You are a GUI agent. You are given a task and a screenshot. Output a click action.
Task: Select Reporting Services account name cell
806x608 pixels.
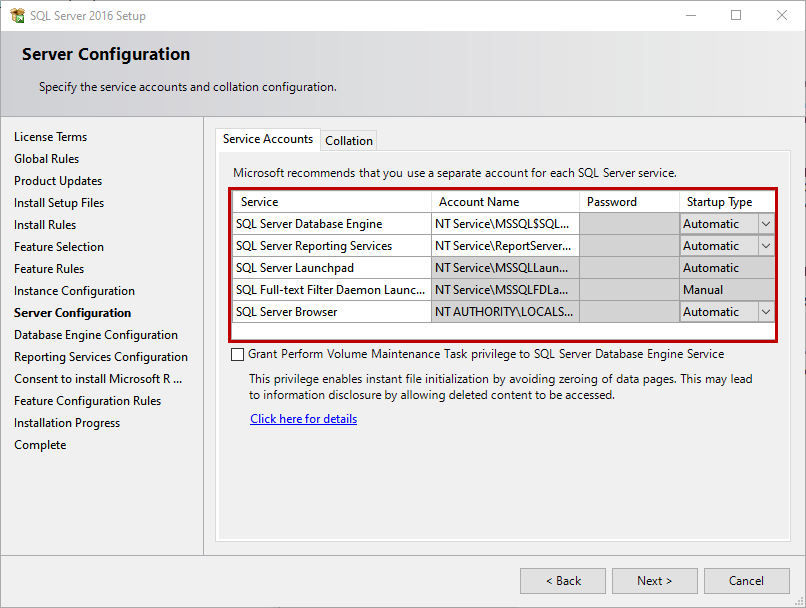pos(505,246)
